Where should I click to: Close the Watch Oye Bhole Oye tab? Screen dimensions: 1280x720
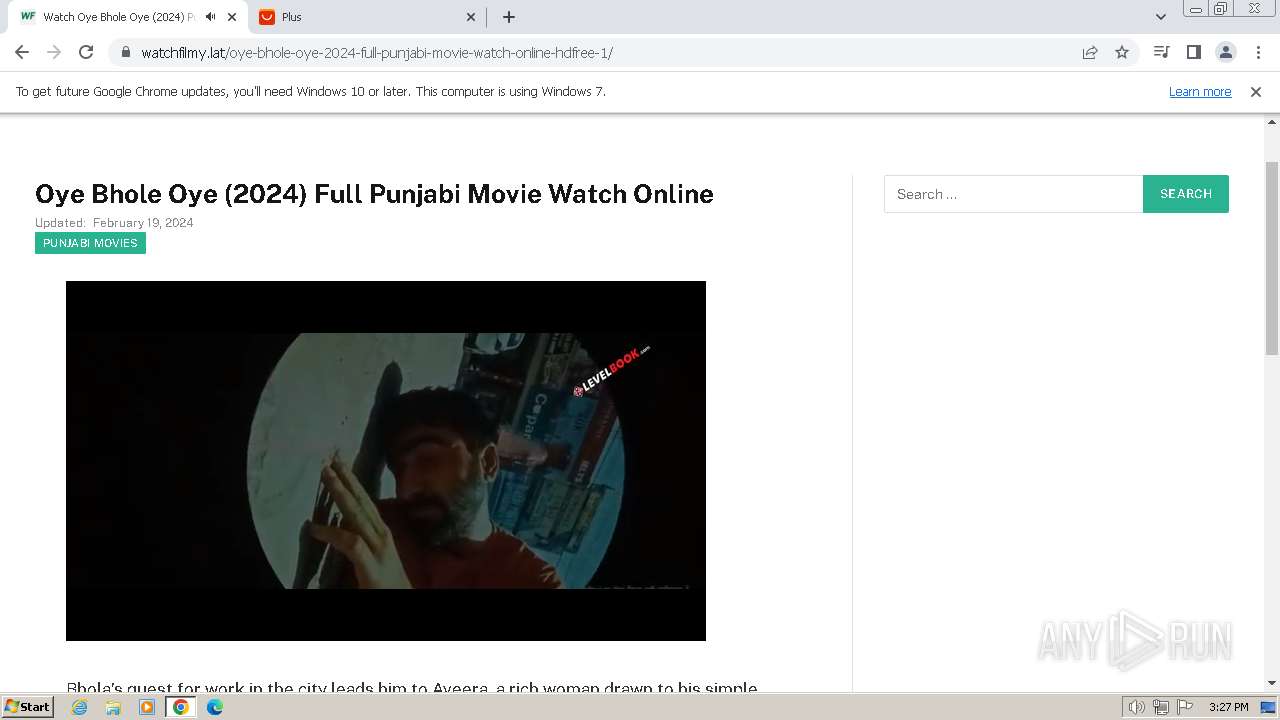pos(233,17)
